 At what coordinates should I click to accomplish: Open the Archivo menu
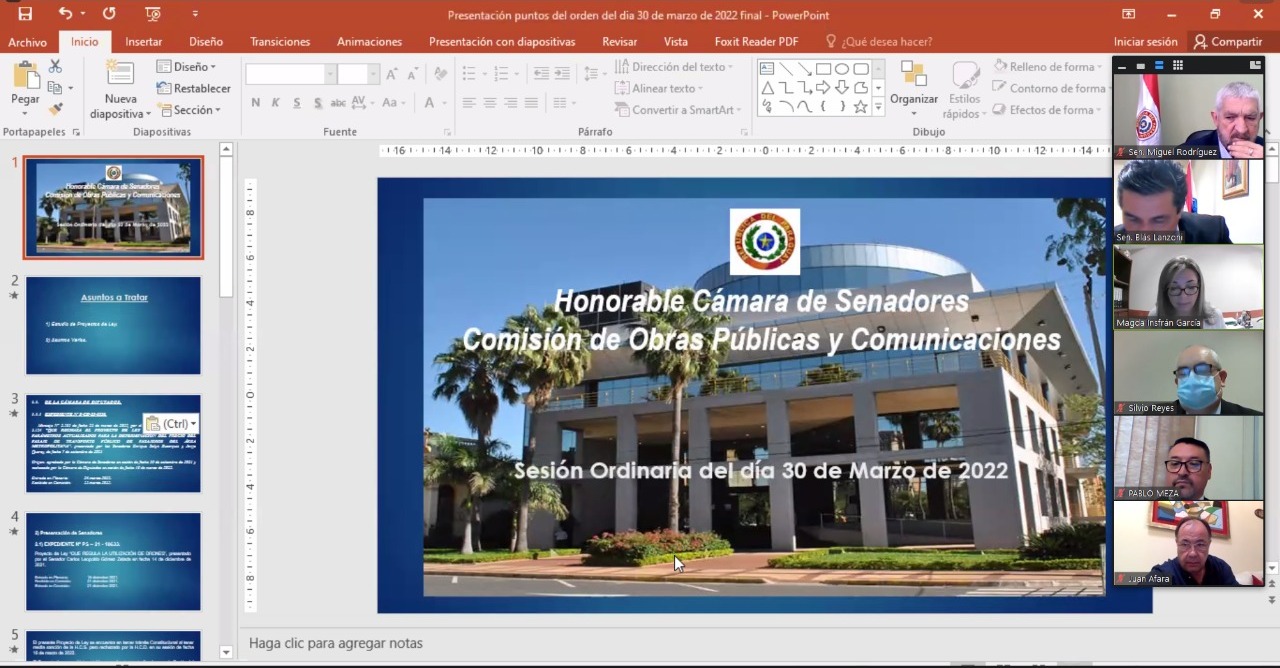[28, 42]
